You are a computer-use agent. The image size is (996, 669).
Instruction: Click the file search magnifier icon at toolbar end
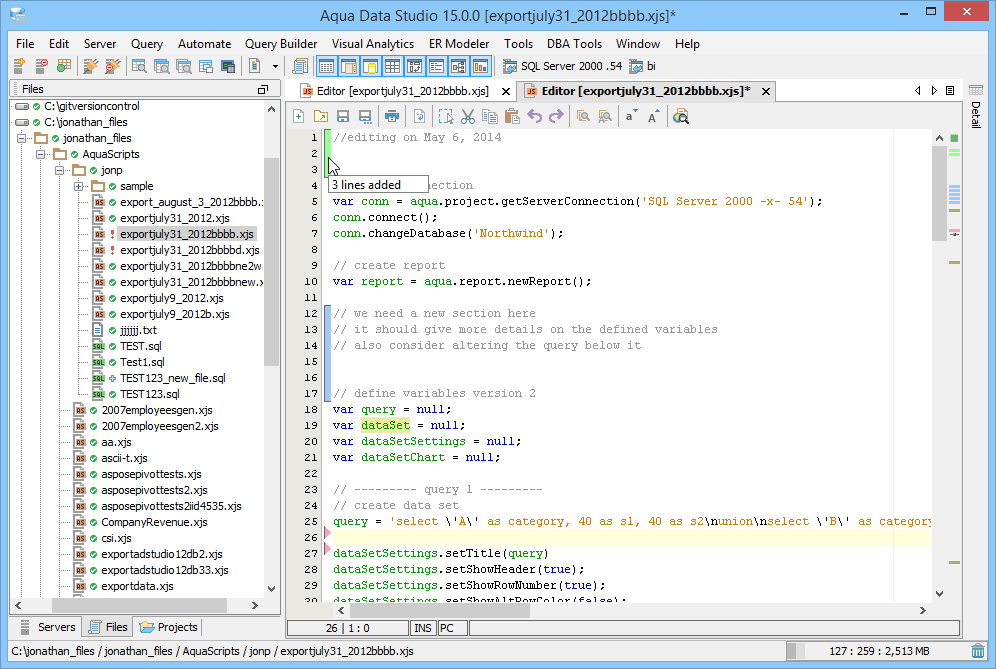click(x=681, y=116)
